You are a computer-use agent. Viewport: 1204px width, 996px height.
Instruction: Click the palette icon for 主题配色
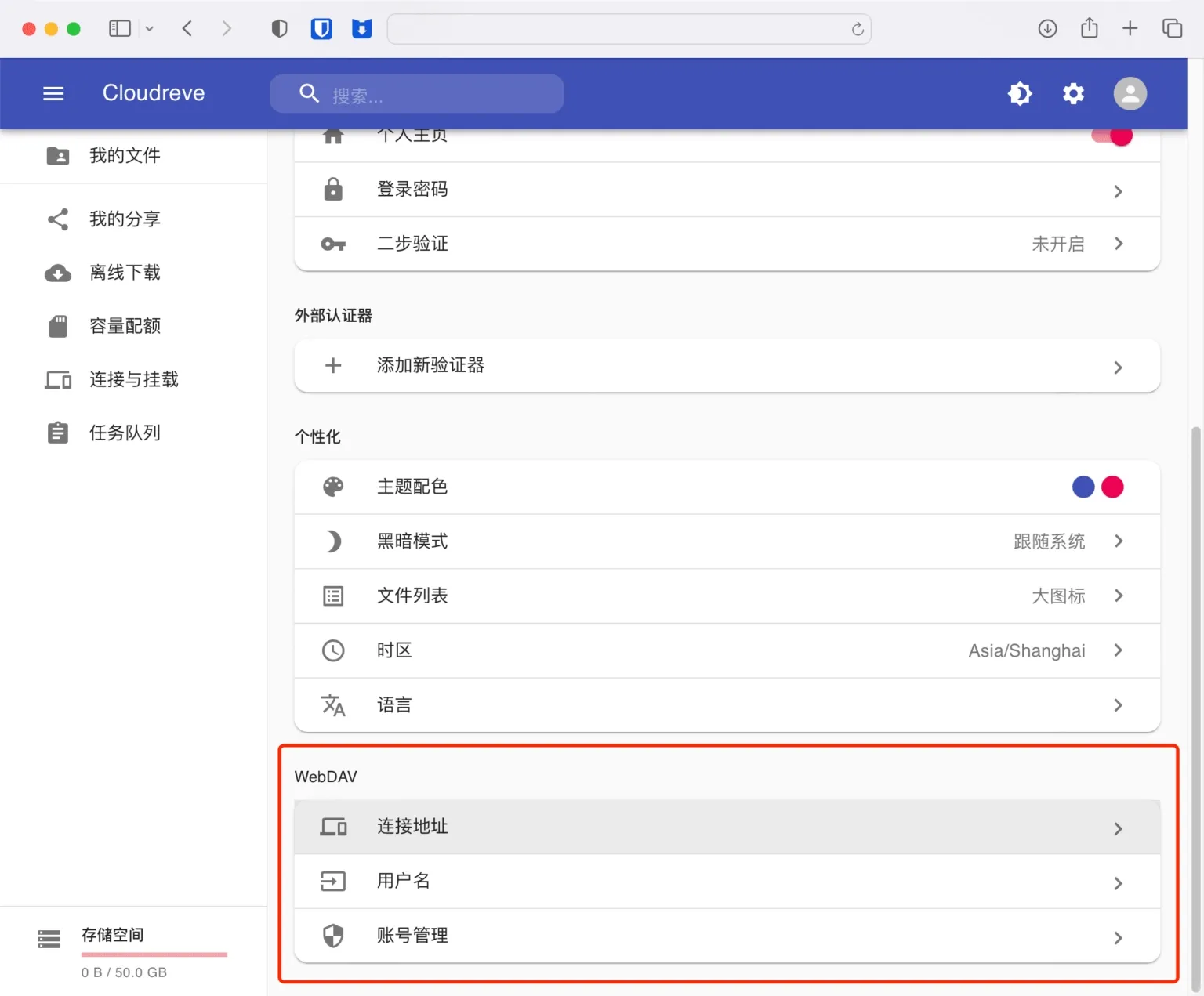[x=333, y=487]
